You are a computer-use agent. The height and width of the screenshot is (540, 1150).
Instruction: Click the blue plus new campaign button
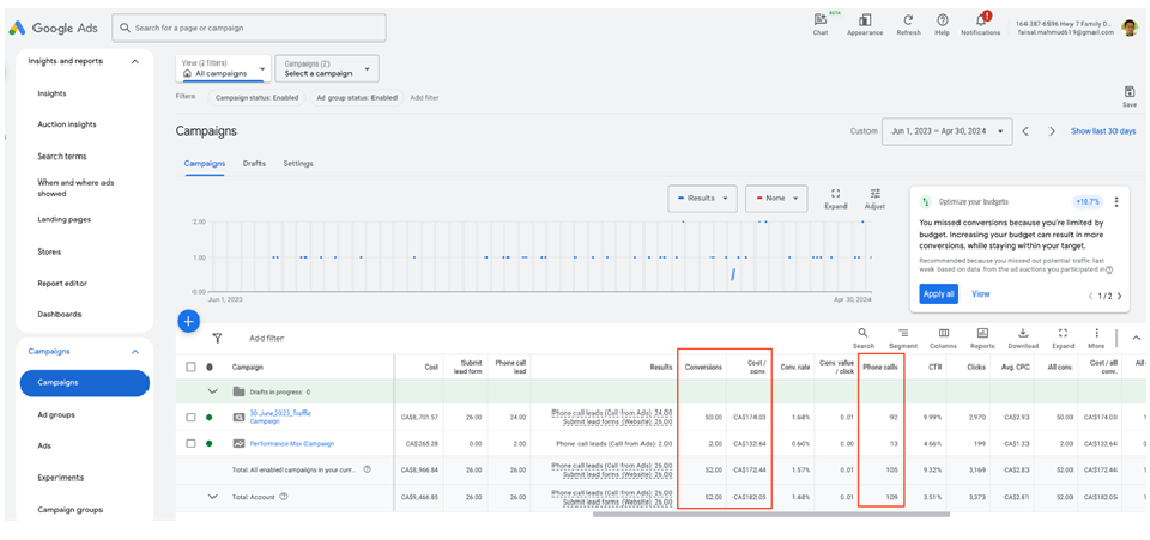(188, 321)
